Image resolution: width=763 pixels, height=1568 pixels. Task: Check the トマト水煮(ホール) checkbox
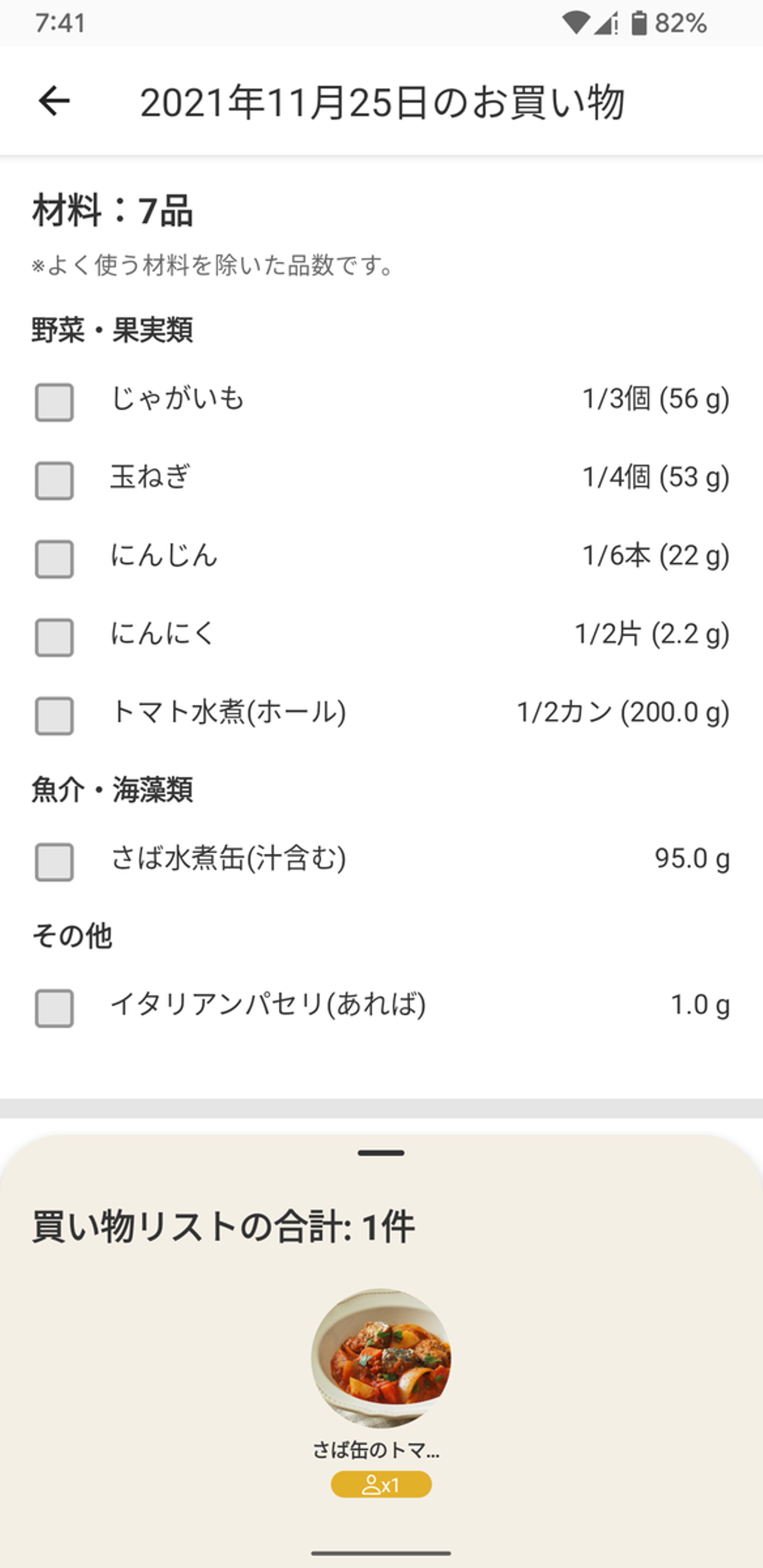tap(54, 716)
